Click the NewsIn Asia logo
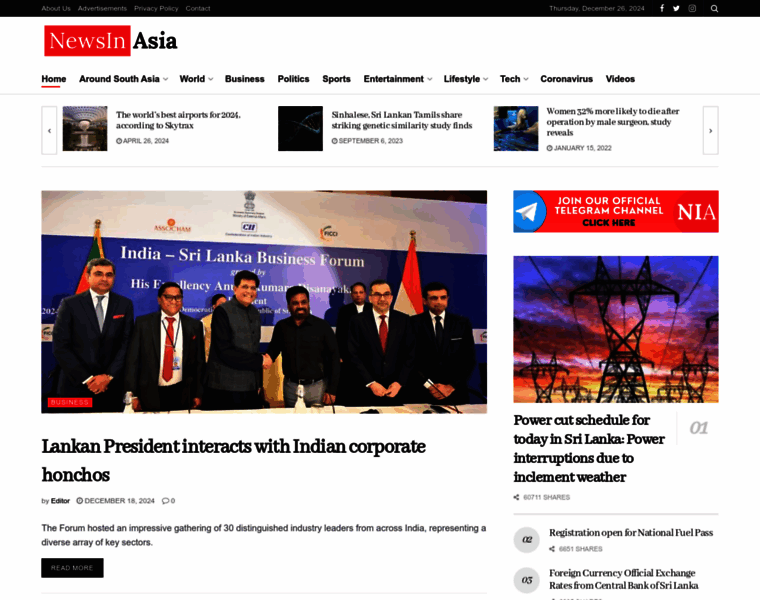The width and height of the screenshot is (760, 600). click(111, 41)
